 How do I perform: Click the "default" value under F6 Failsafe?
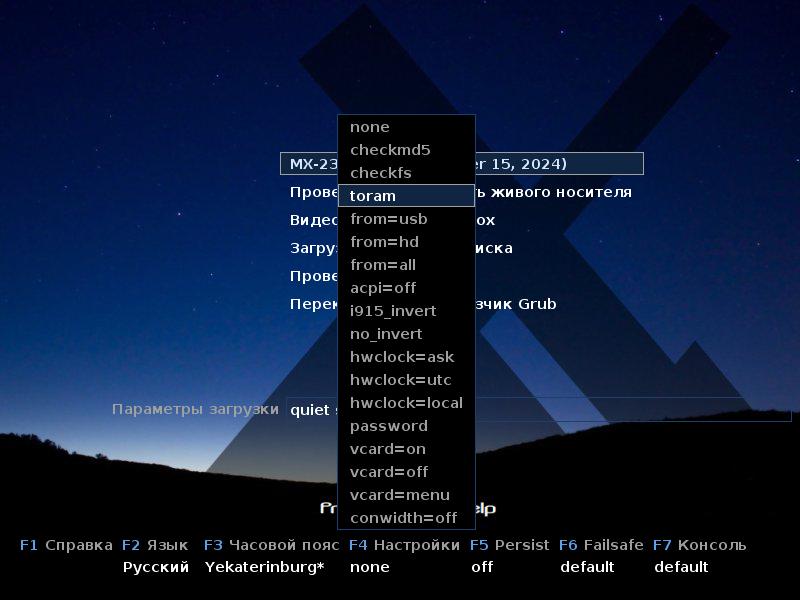587,567
